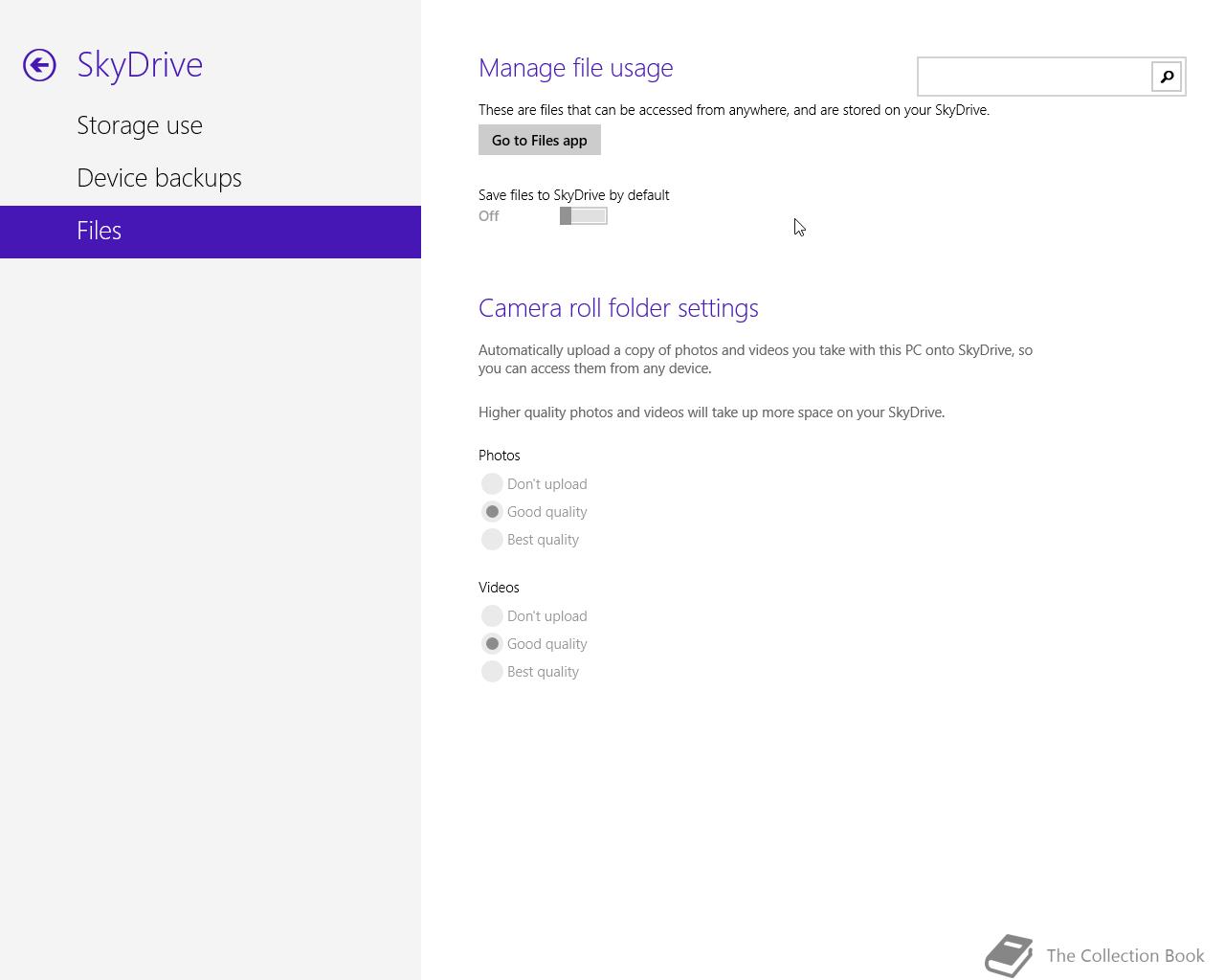Select Photos Don't upload radio button
This screenshot has width=1225, height=980.
click(x=492, y=484)
